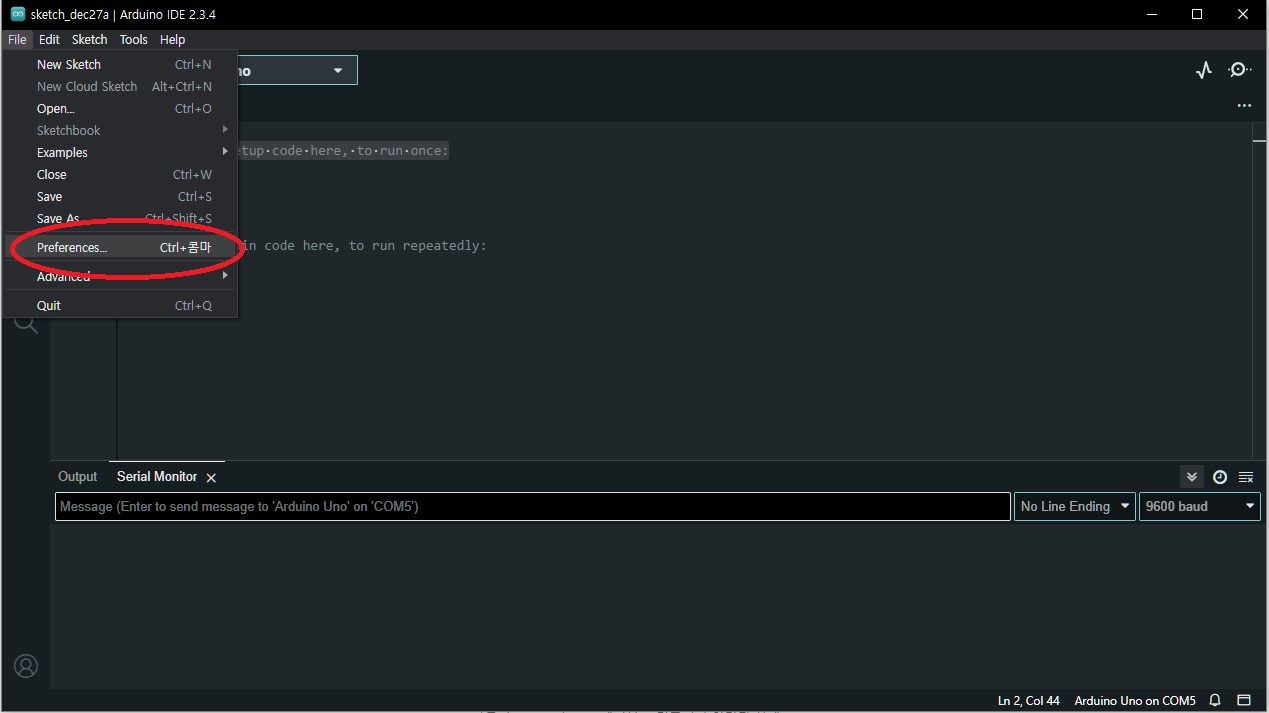Open the Edit menu

coord(49,39)
